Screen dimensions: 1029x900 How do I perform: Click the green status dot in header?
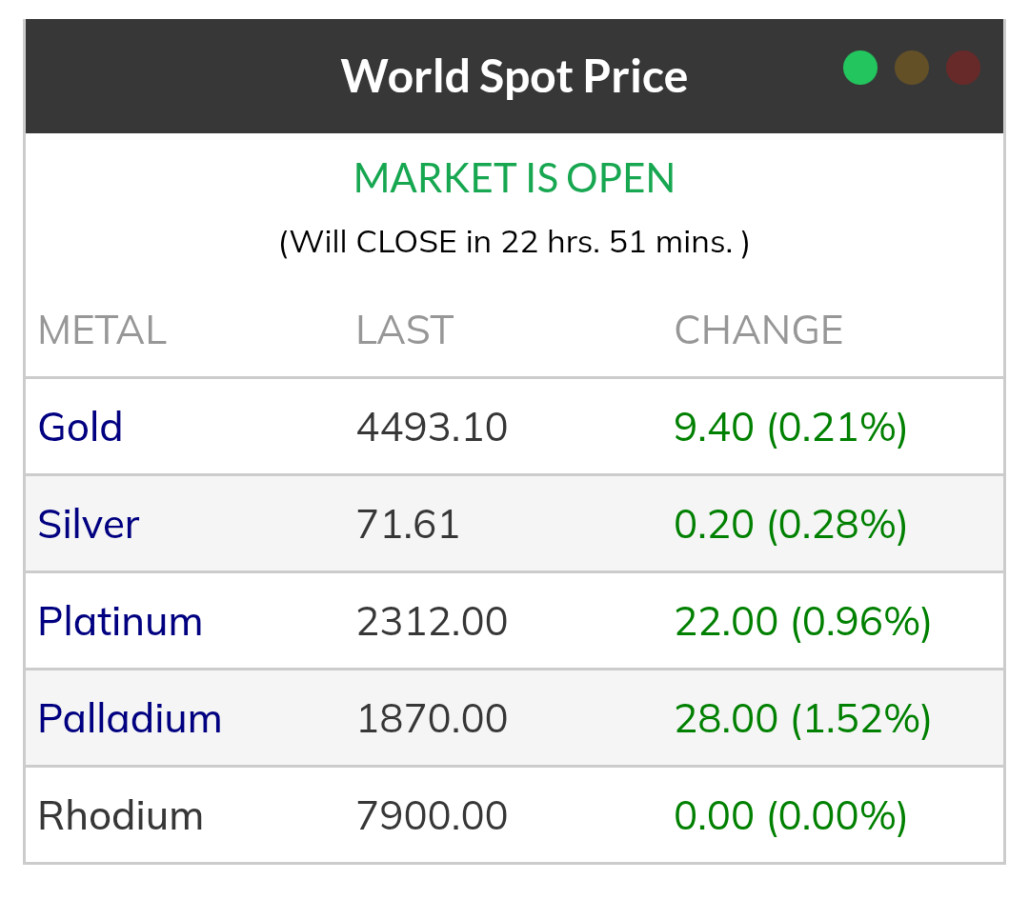pos(860,68)
